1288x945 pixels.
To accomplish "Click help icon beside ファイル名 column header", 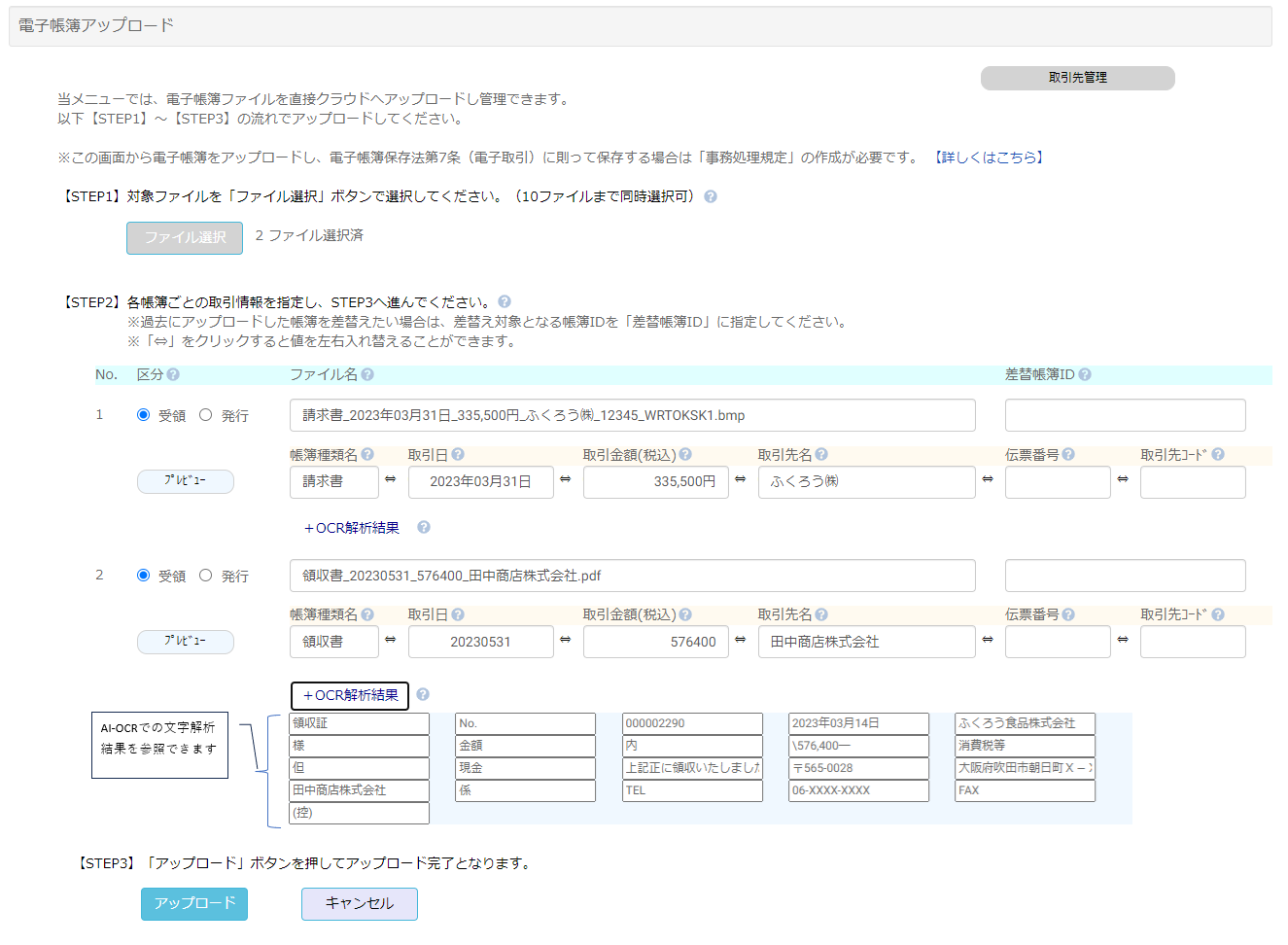I will (x=367, y=374).
